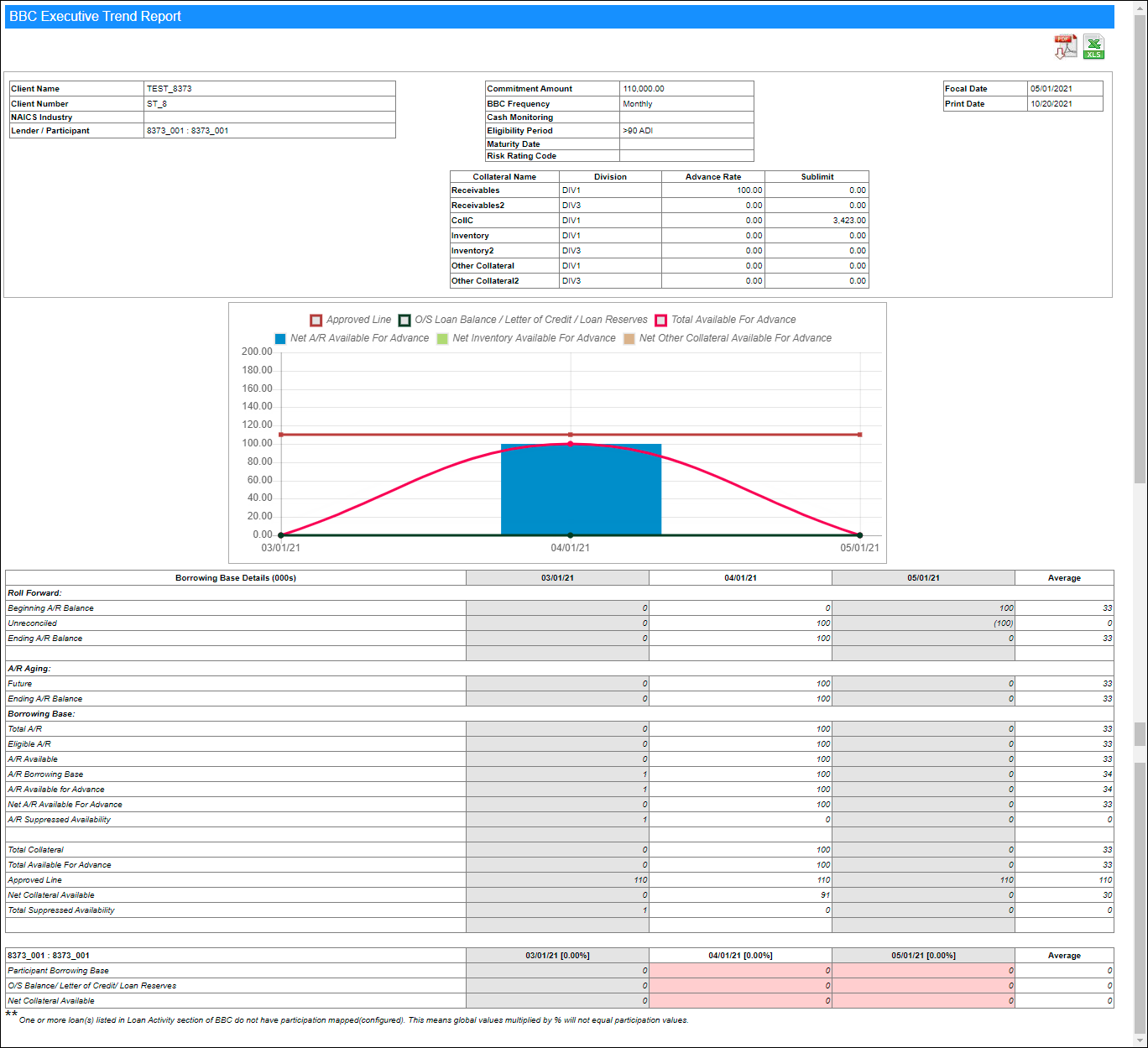This screenshot has height=1048, width=1148.
Task: Toggle the Approved Line legend marker
Action: (x=316, y=321)
